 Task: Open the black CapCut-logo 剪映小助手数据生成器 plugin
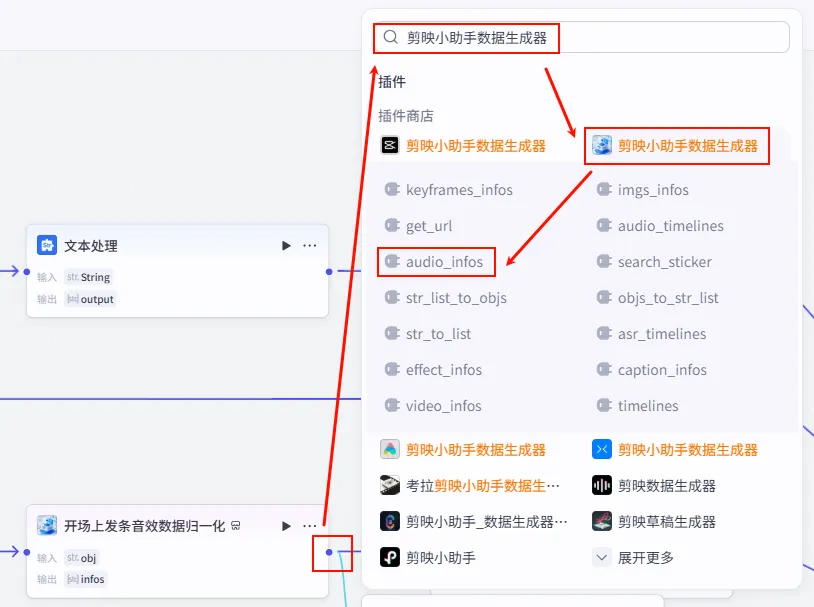tap(463, 145)
